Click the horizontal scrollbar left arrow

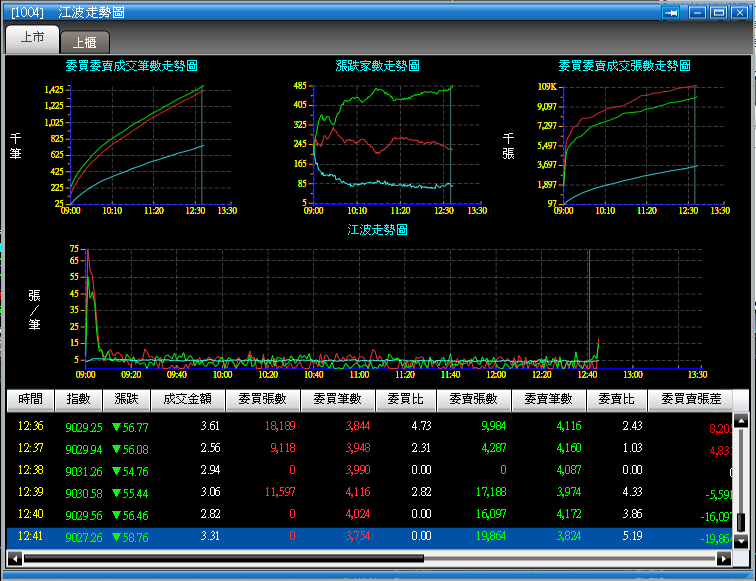15,559
